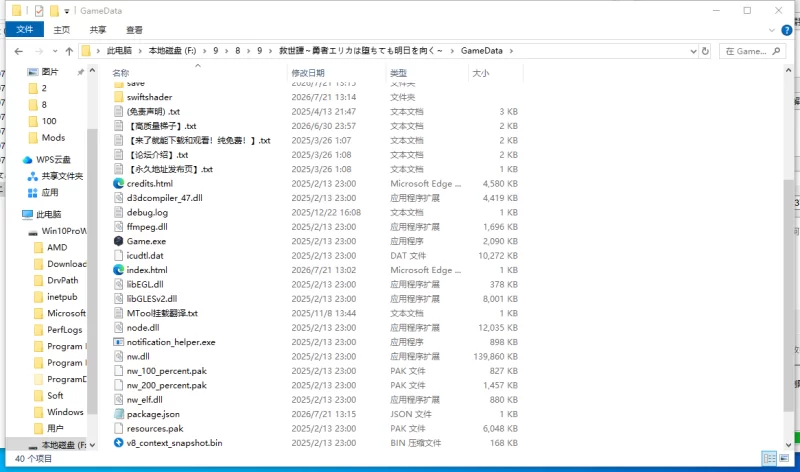Image resolution: width=800 pixels, height=472 pixels.
Task: Select the GameData breadcrumb segment
Action: coord(482,51)
